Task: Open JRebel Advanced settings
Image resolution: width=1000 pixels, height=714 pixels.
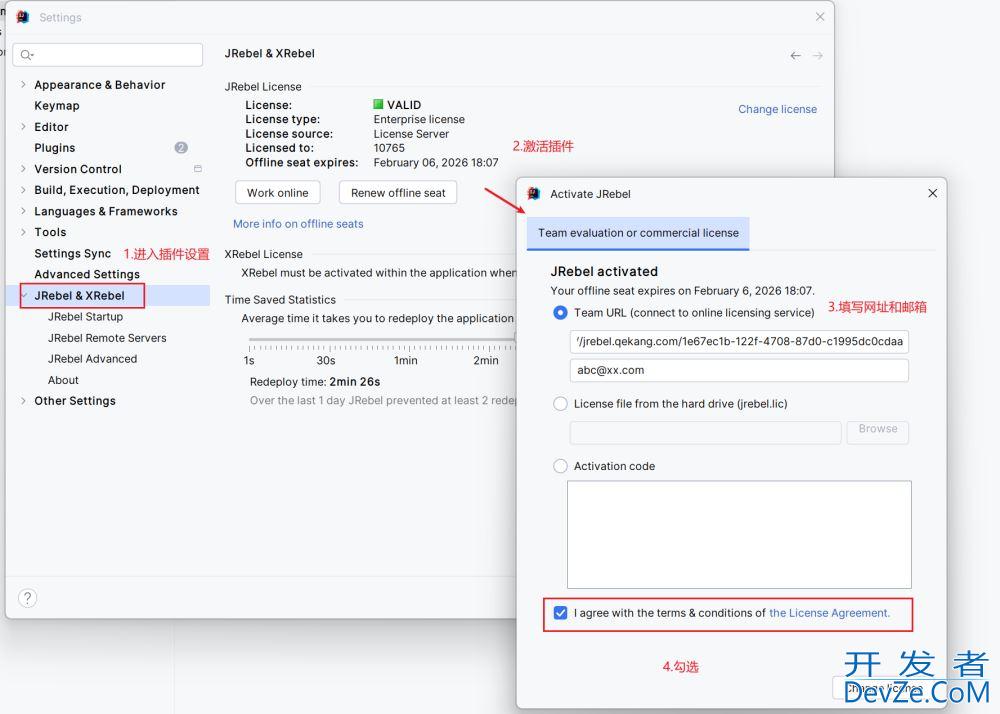Action: [x=92, y=359]
